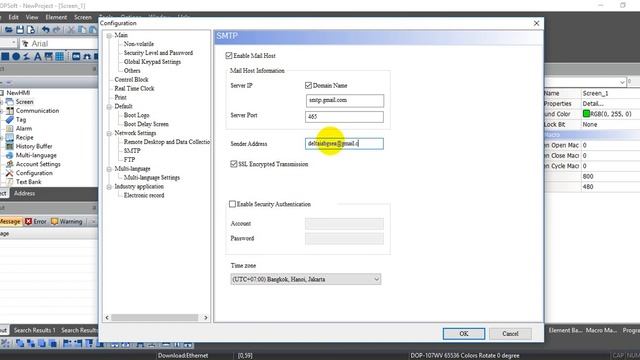Viewport: 640px width, 360px height.
Task: Select FTP in the configuration tree
Action: 129,160
